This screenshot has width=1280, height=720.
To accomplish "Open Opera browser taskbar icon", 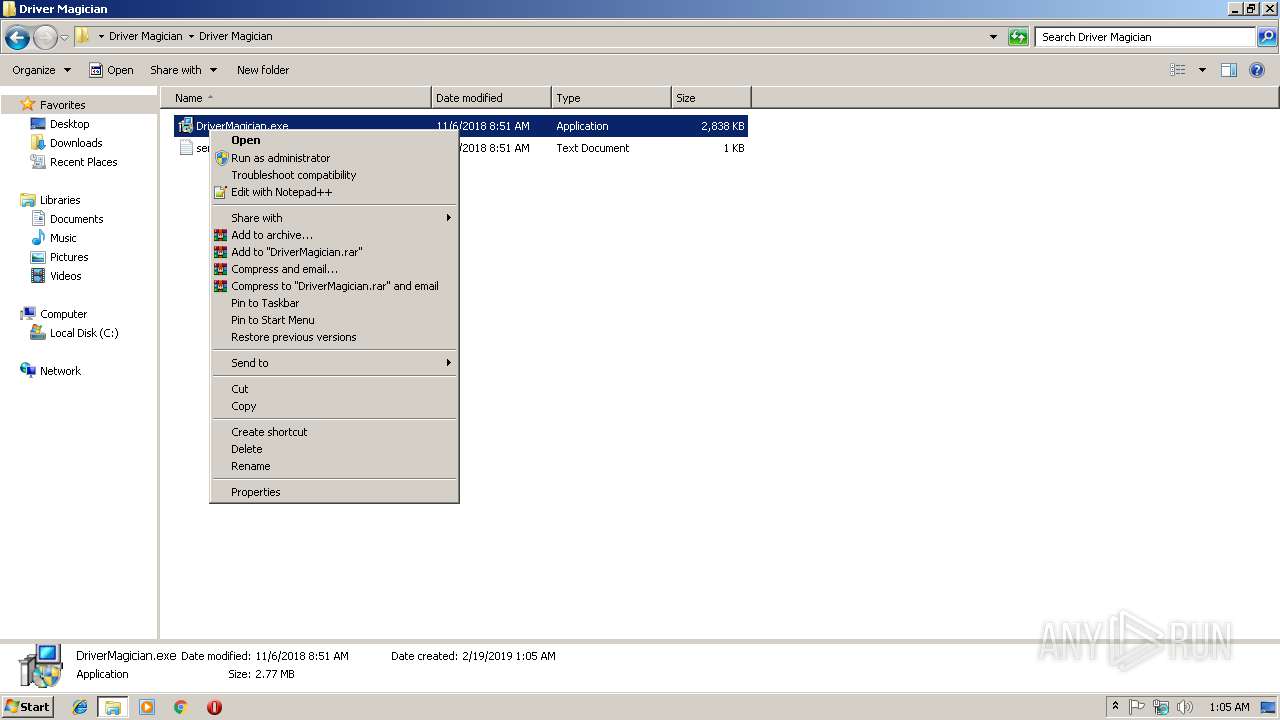I will (214, 707).
